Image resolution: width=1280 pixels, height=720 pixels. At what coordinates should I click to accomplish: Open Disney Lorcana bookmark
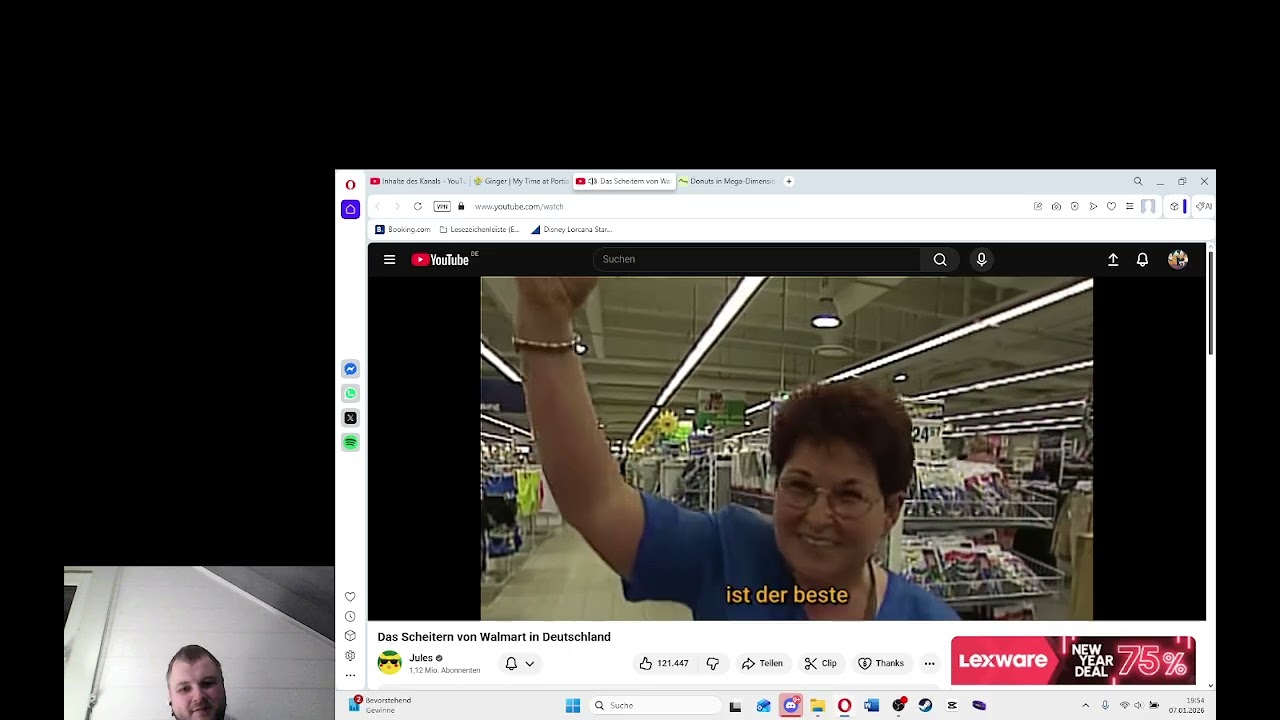pos(571,229)
